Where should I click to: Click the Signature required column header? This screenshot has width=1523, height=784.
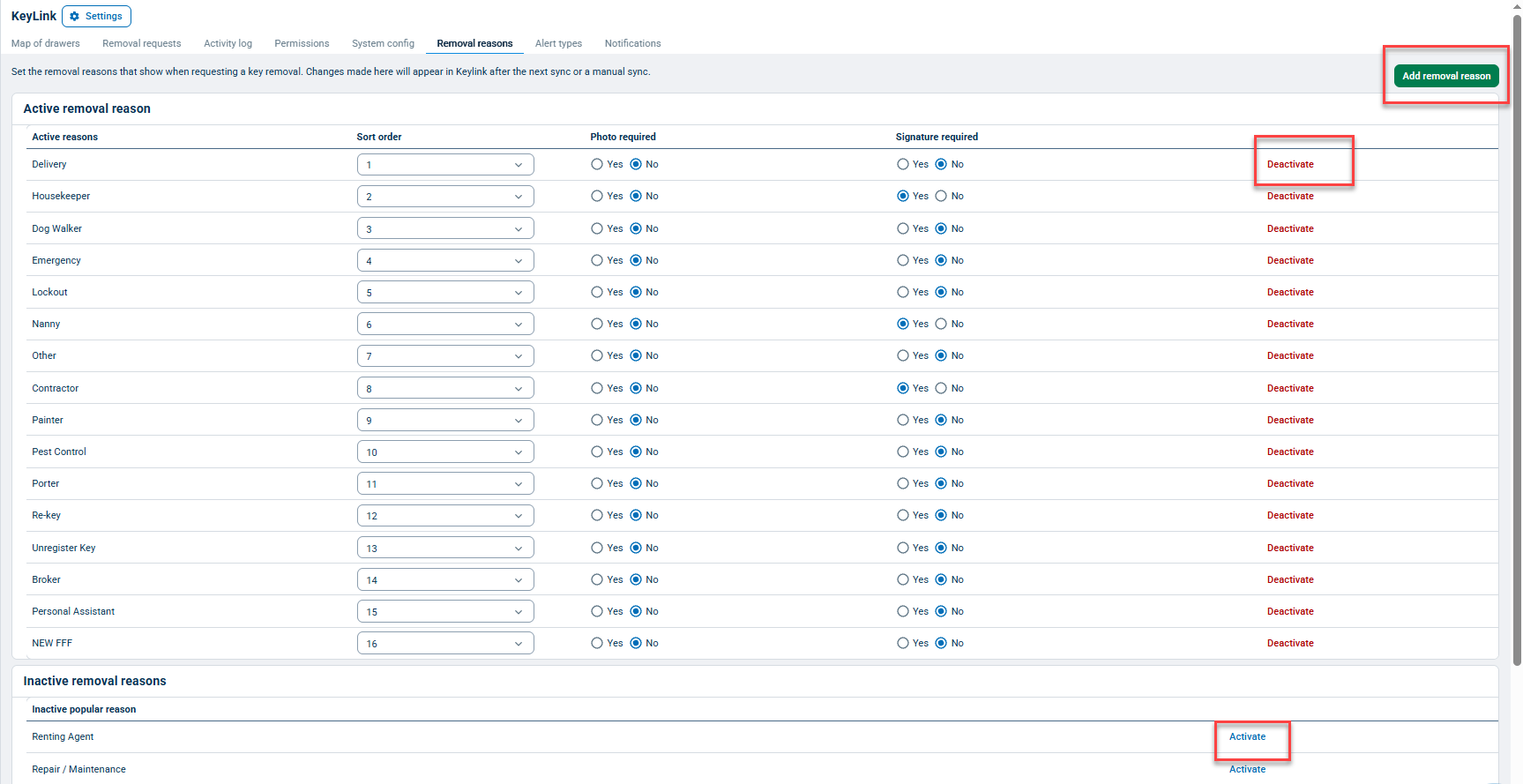click(937, 137)
